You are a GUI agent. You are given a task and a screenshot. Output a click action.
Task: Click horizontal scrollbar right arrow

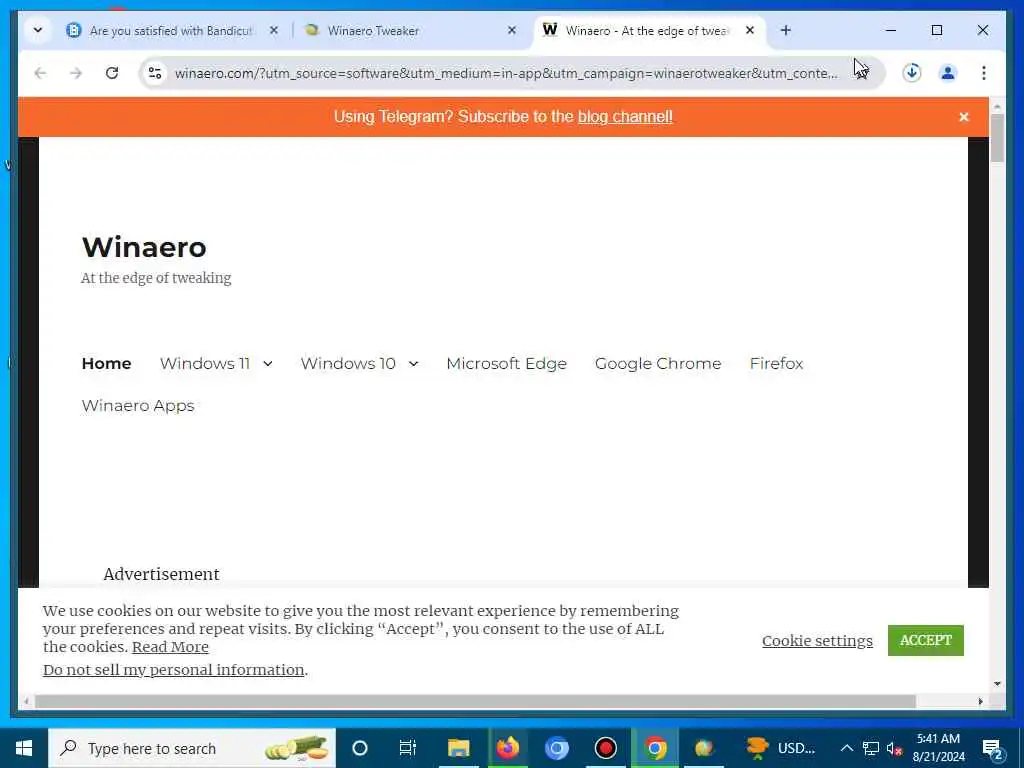(980, 701)
